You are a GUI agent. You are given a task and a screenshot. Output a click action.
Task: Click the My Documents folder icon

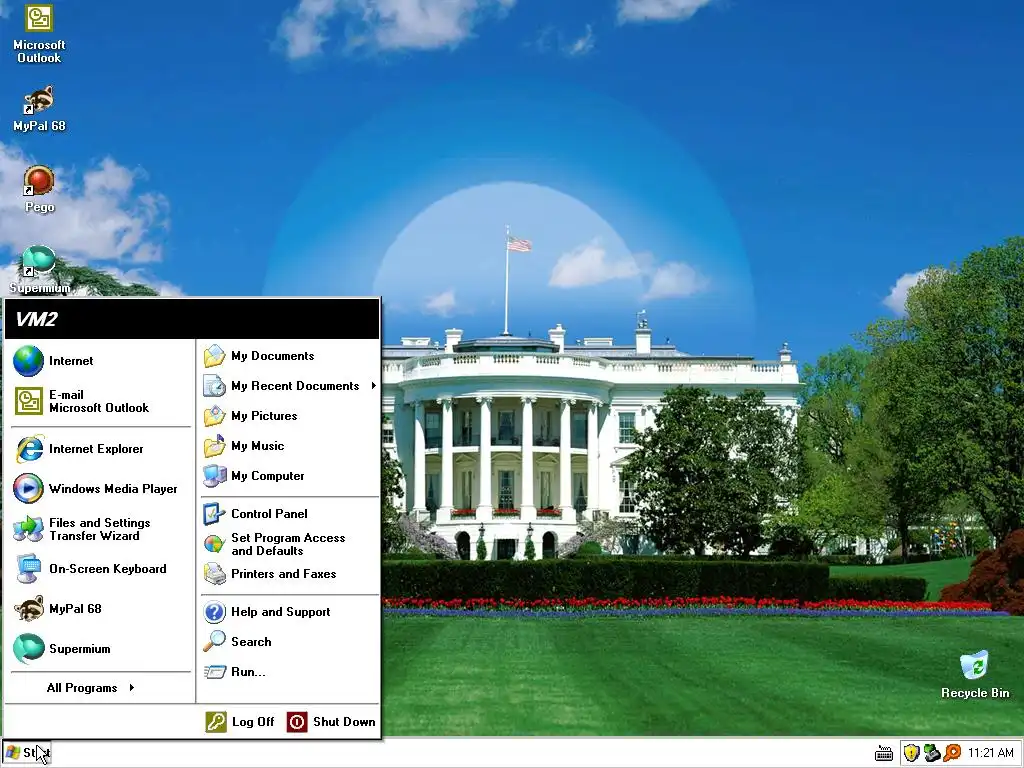point(214,356)
